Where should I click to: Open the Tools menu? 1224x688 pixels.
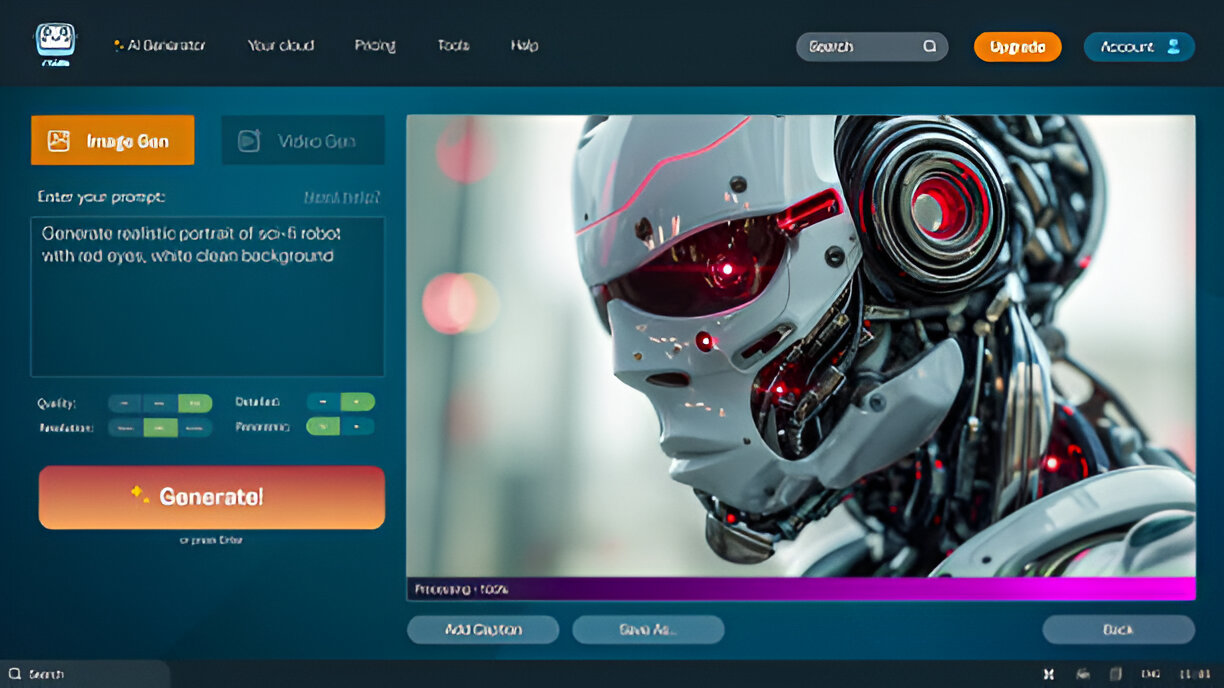pyautogui.click(x=453, y=45)
